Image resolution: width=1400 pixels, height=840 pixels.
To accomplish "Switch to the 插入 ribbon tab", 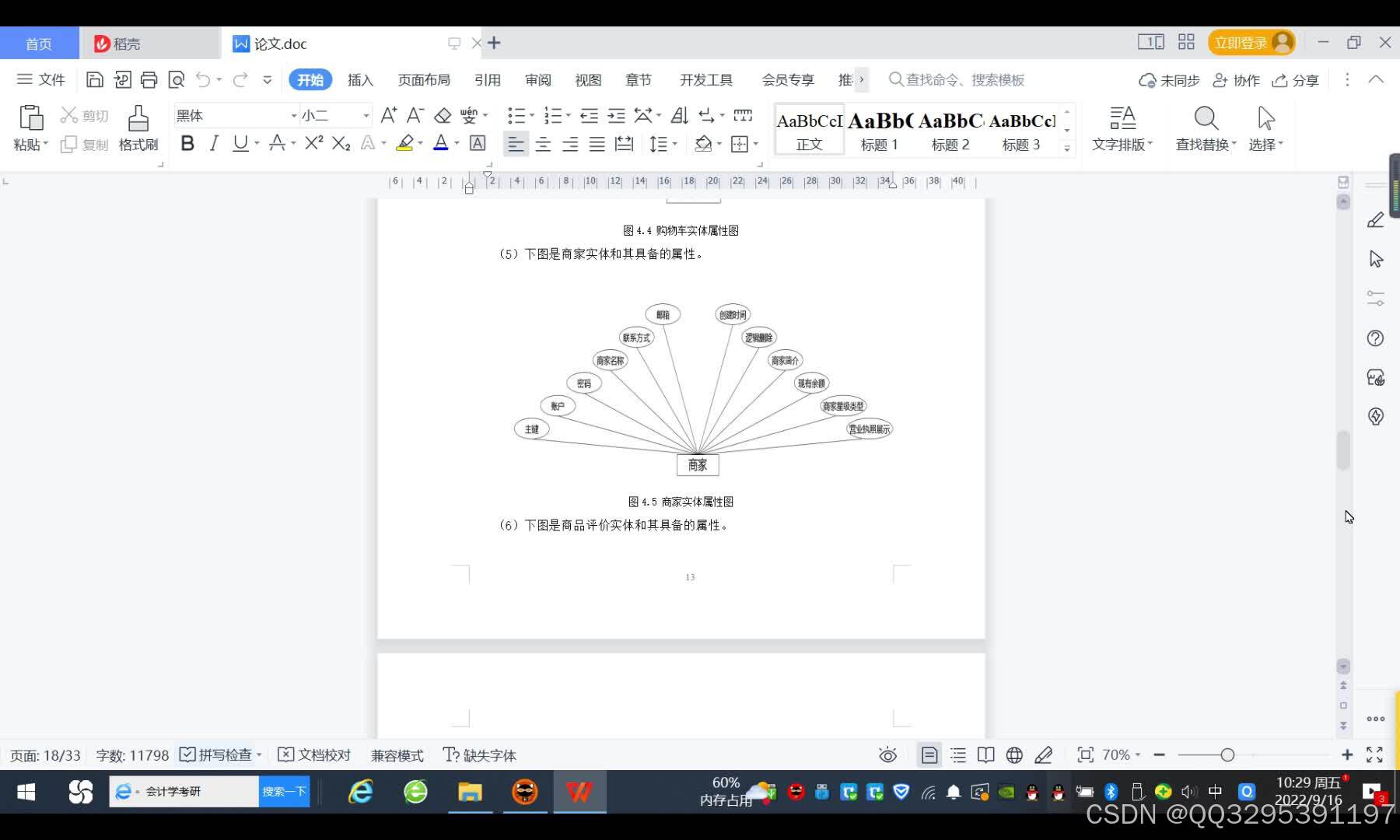I will pos(360,80).
